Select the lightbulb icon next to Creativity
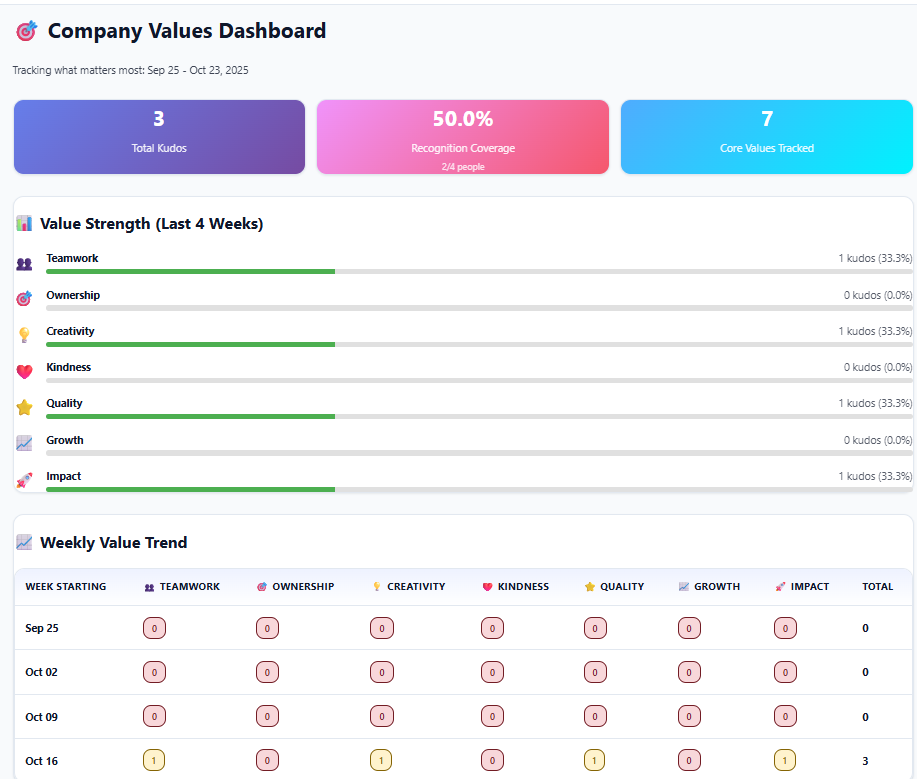This screenshot has width=917, height=779. [x=22, y=334]
